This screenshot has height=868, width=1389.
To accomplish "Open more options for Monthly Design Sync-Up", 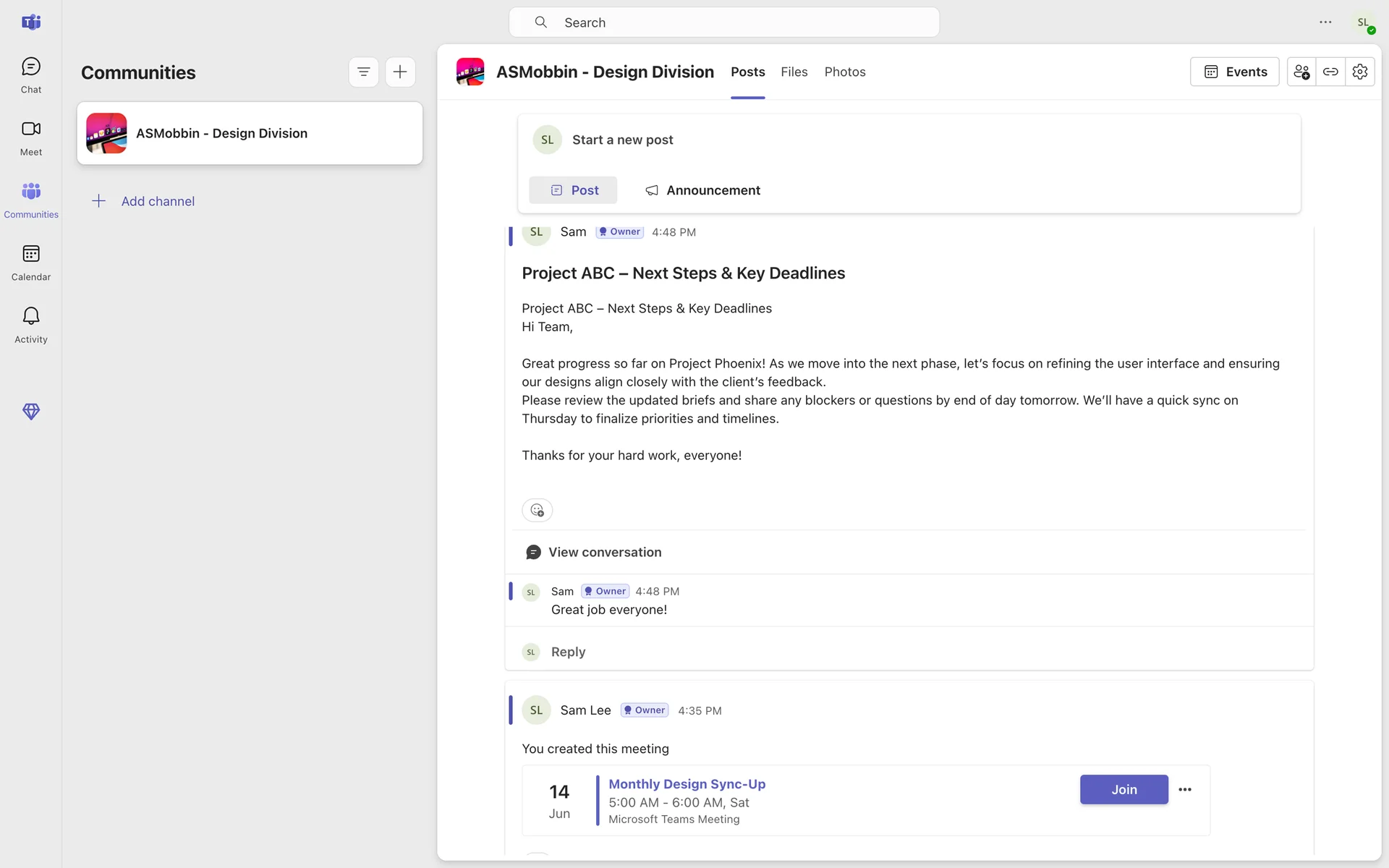I will tap(1185, 789).
